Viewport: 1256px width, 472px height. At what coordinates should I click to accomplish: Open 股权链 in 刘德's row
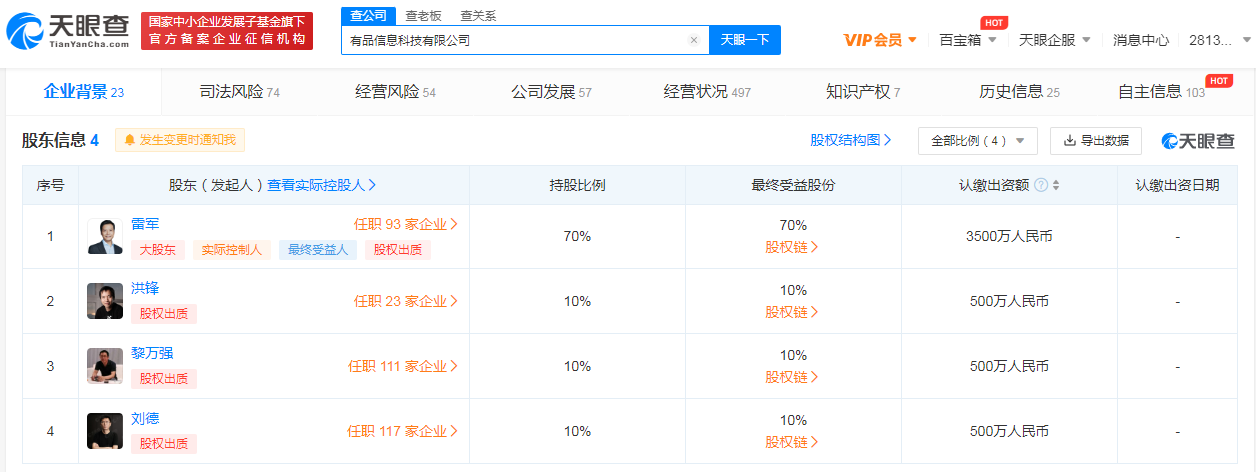pyautogui.click(x=792, y=442)
